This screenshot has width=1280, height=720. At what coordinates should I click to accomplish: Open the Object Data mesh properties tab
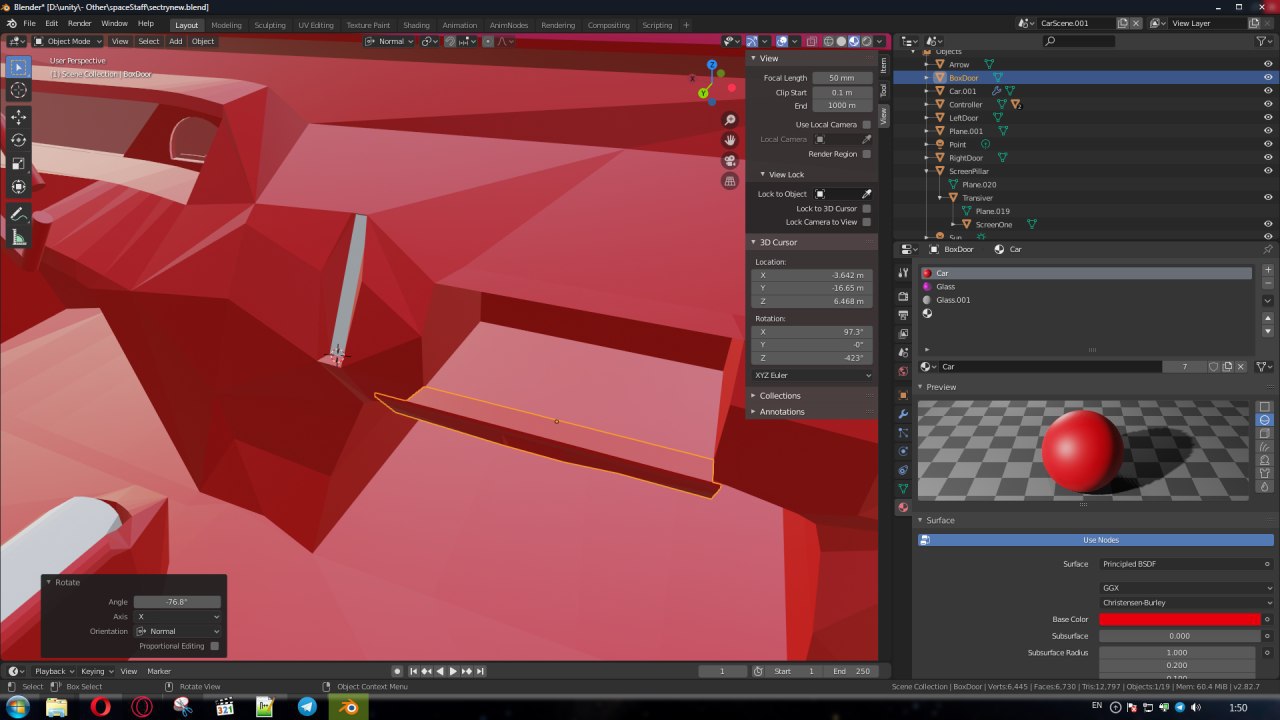(903, 489)
